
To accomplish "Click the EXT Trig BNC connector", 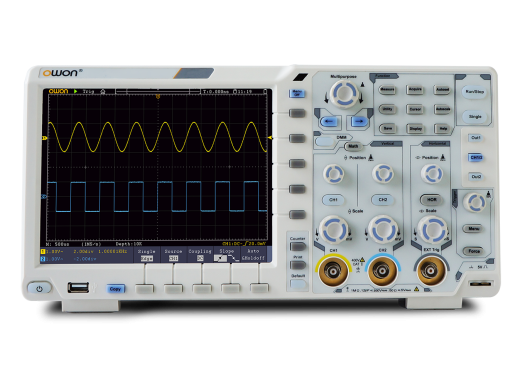I will 431,271.
